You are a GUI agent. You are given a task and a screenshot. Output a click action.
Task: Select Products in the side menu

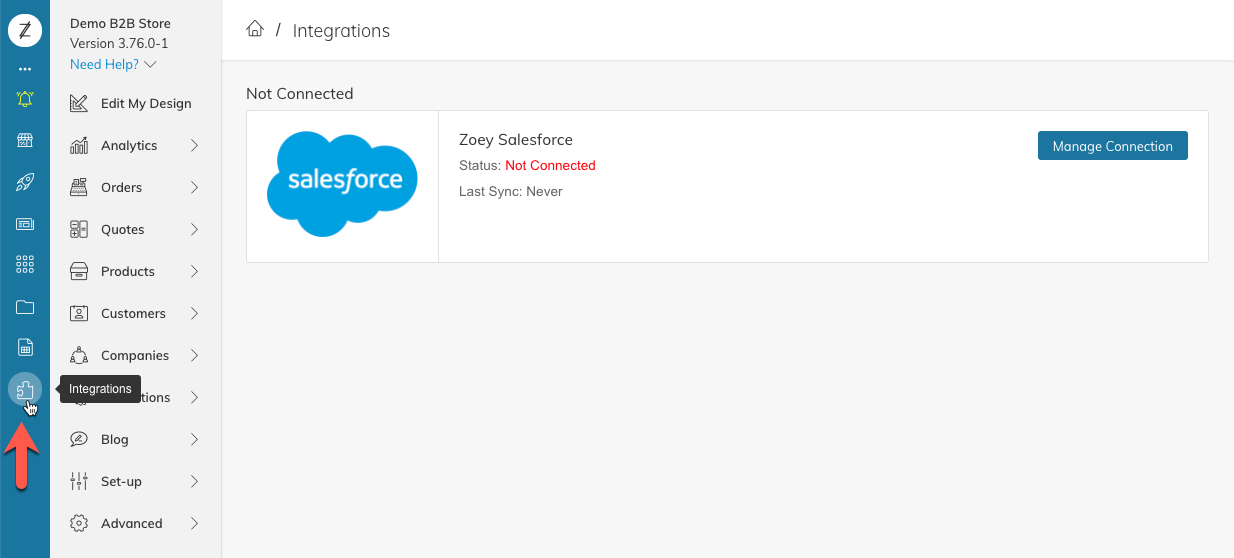point(128,271)
